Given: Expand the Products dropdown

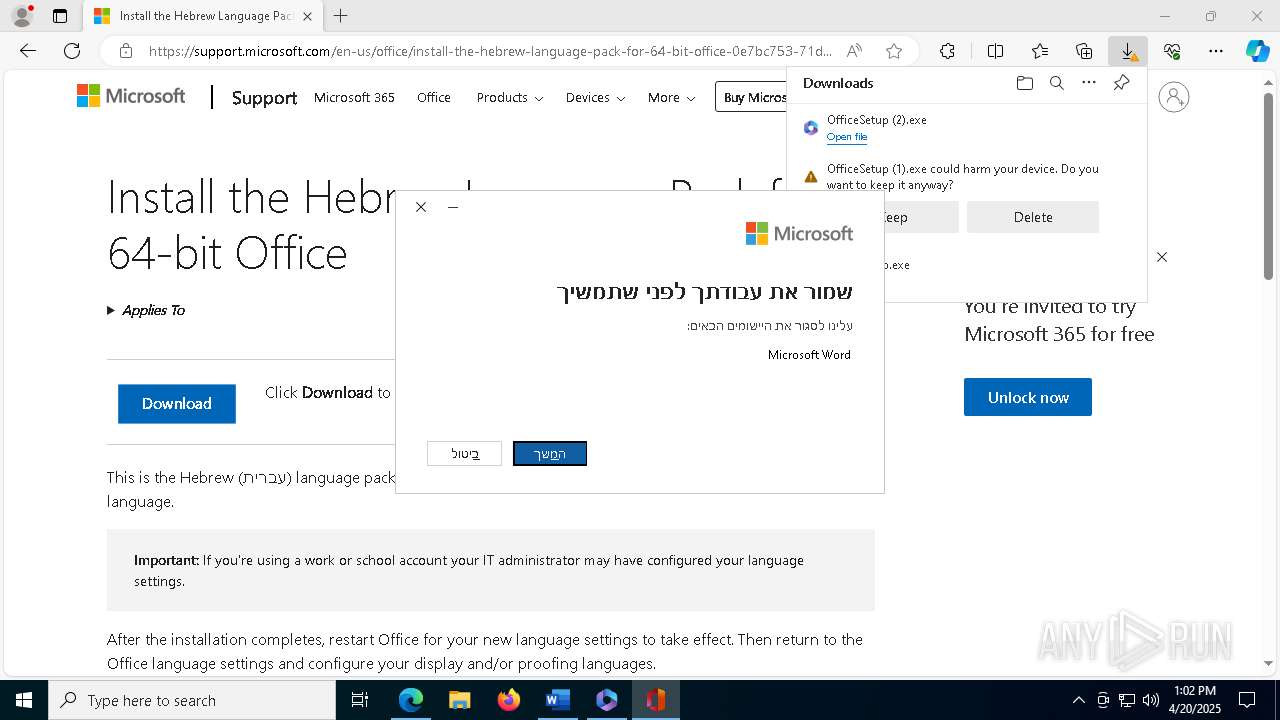Looking at the screenshot, I should click(x=510, y=97).
